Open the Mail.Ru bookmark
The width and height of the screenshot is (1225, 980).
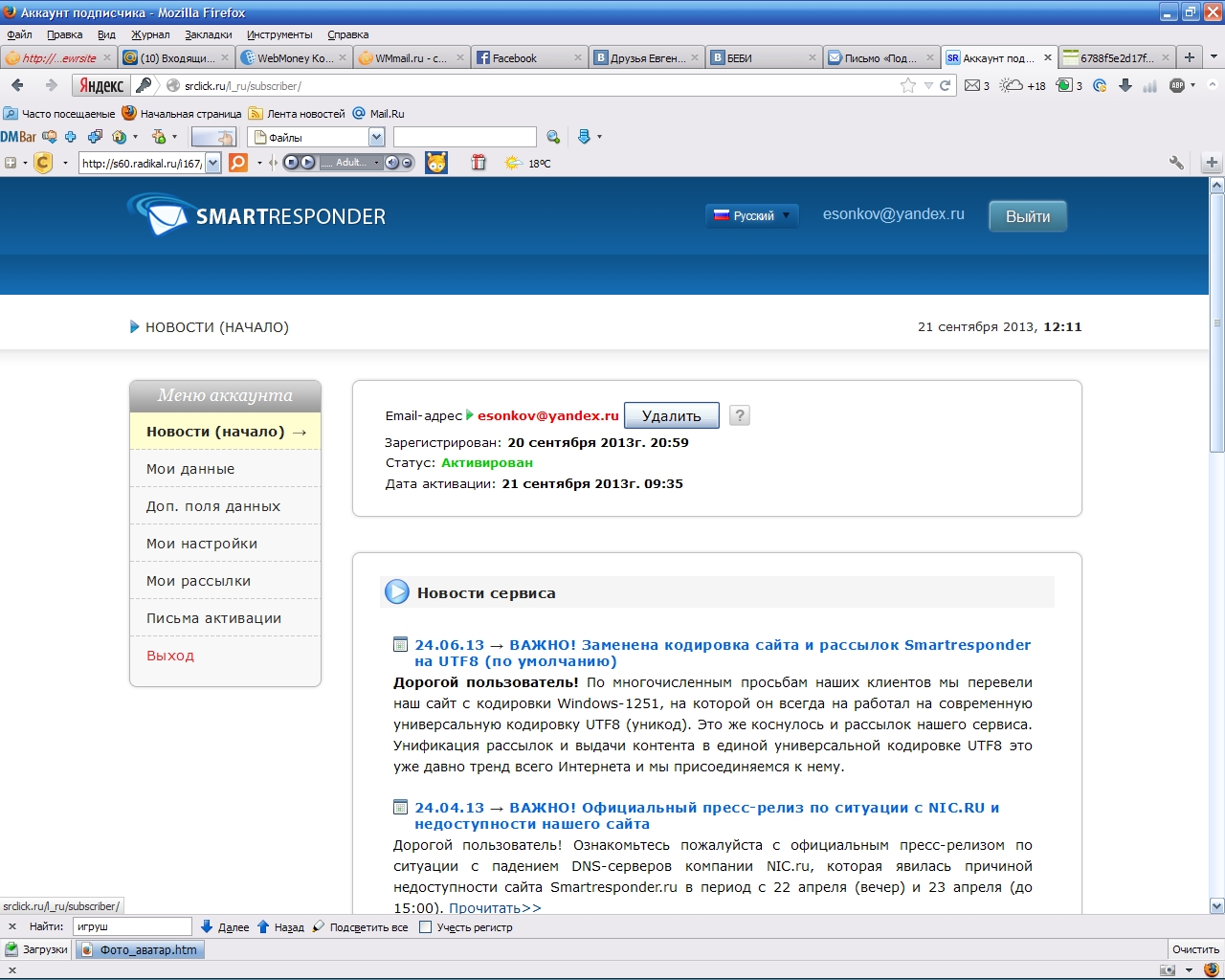coord(379,113)
